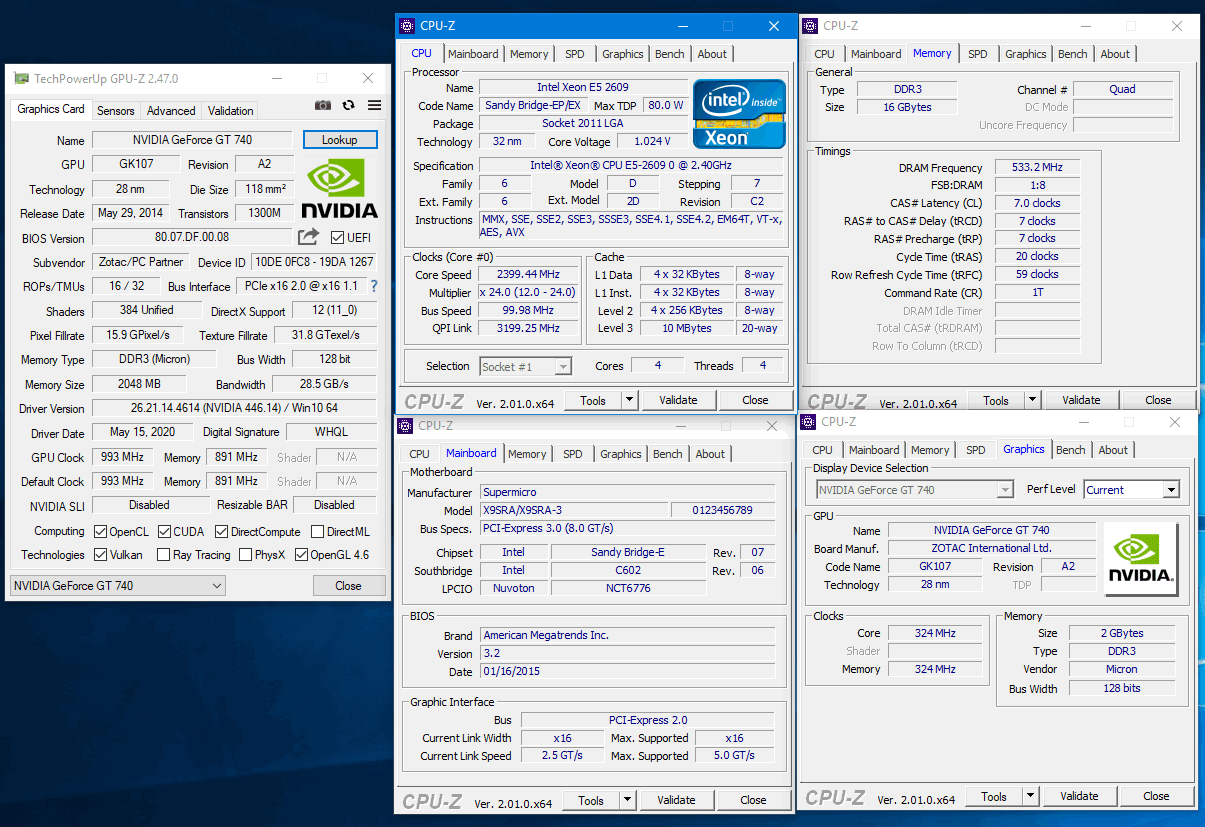
Task: Expand Tools arrow in CPU-Z processor window
Action: coord(629,400)
